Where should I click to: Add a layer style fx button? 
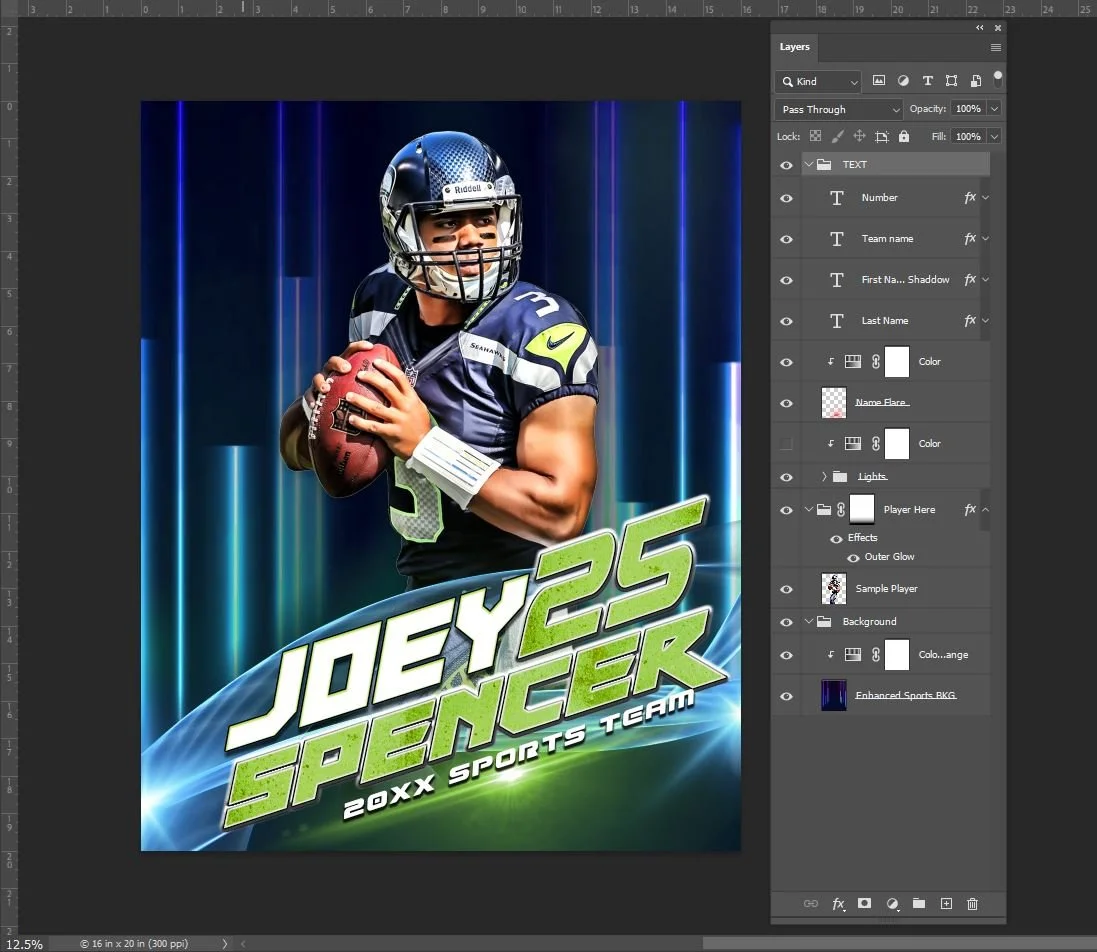point(838,904)
